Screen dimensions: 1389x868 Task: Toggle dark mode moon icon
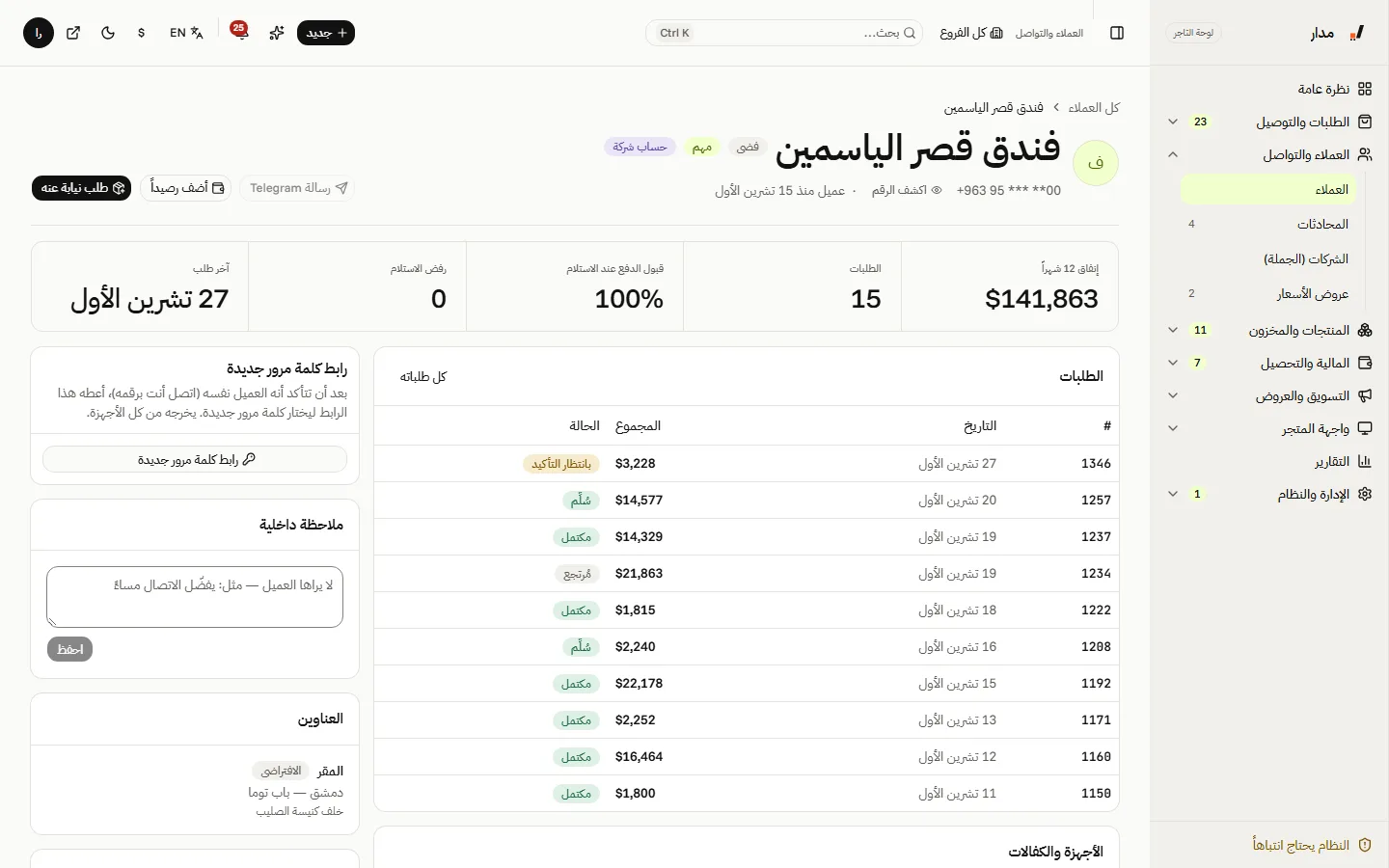click(x=108, y=33)
